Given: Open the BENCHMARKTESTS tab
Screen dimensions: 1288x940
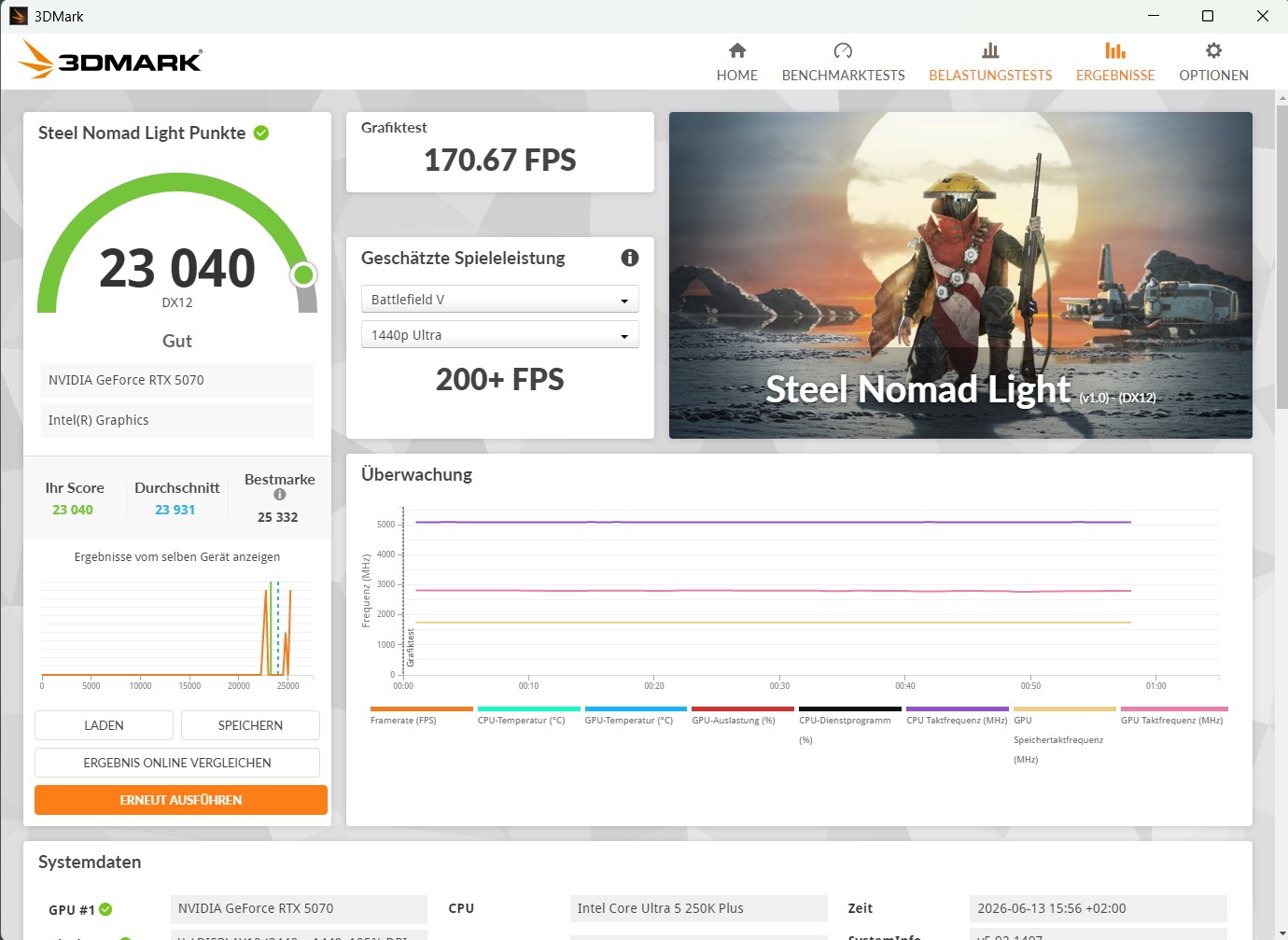Looking at the screenshot, I should 844,63.
